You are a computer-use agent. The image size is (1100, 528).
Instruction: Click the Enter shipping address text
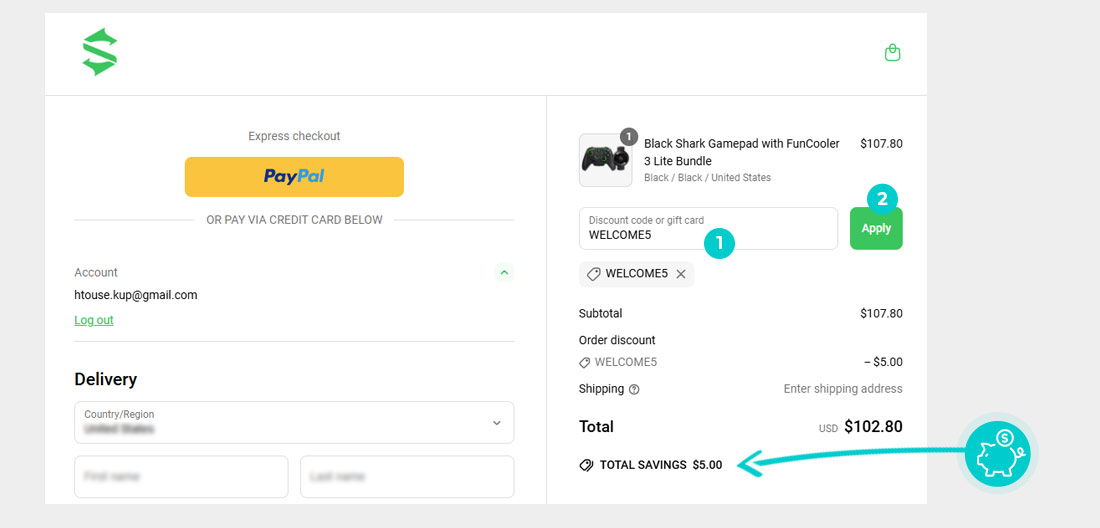tap(843, 388)
